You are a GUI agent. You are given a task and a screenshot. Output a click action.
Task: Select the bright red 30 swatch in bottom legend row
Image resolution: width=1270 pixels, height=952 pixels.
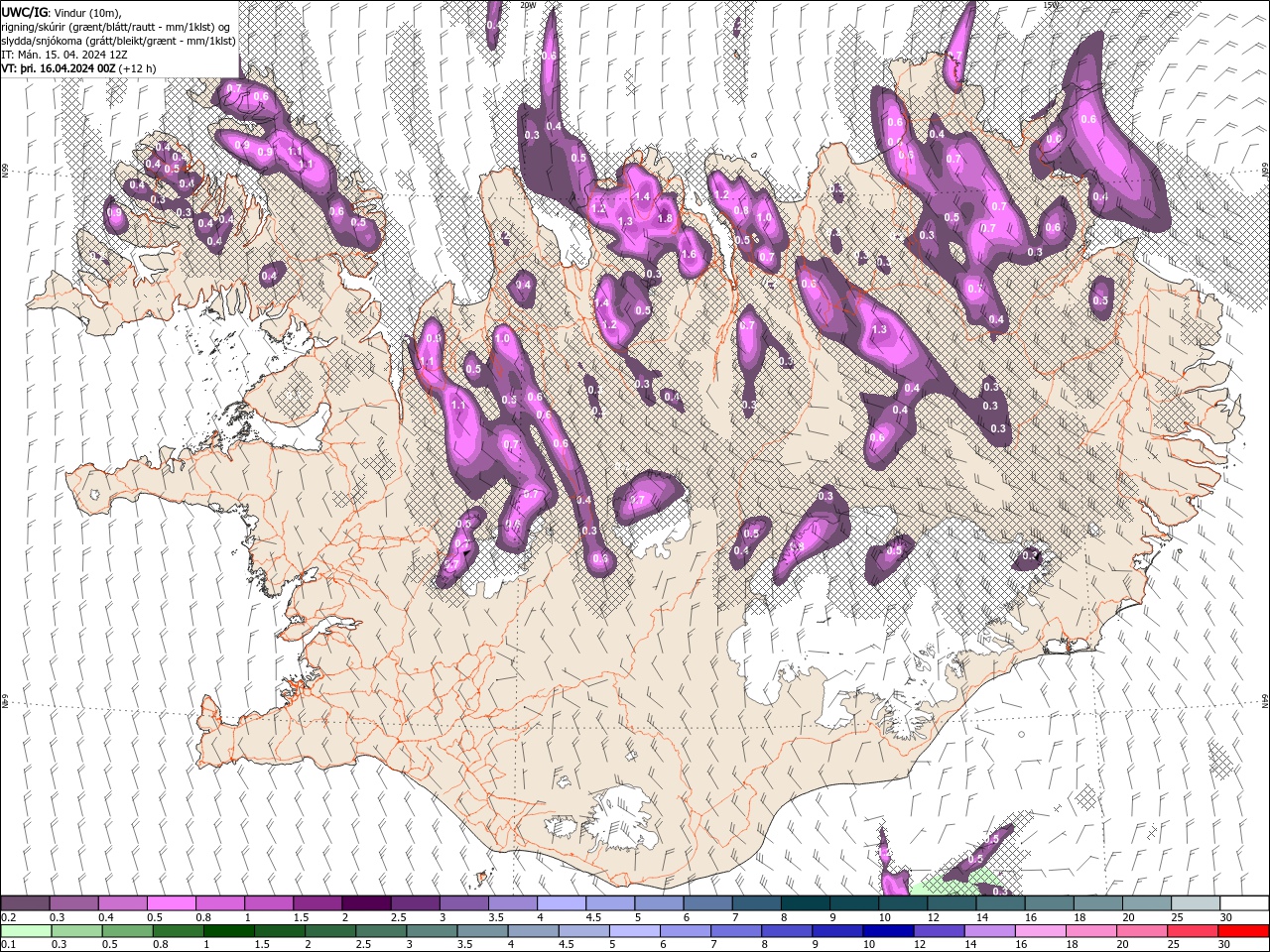pyautogui.click(x=1244, y=931)
